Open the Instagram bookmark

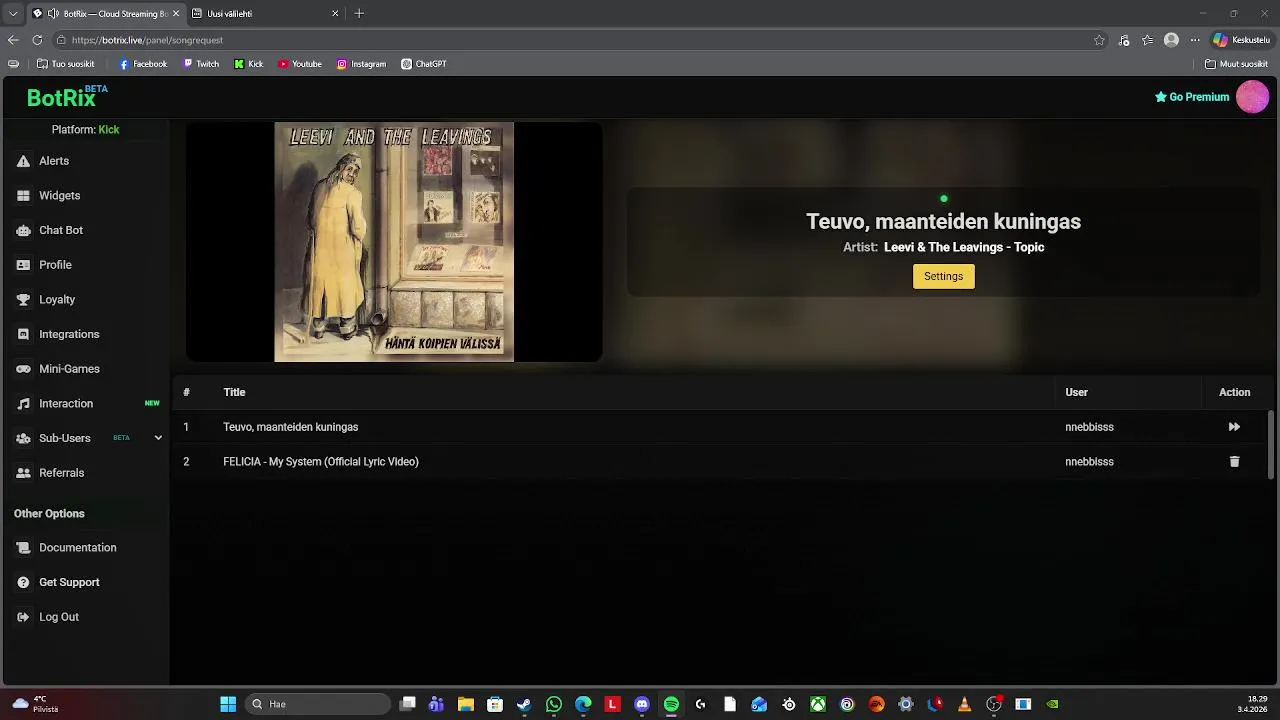[361, 64]
